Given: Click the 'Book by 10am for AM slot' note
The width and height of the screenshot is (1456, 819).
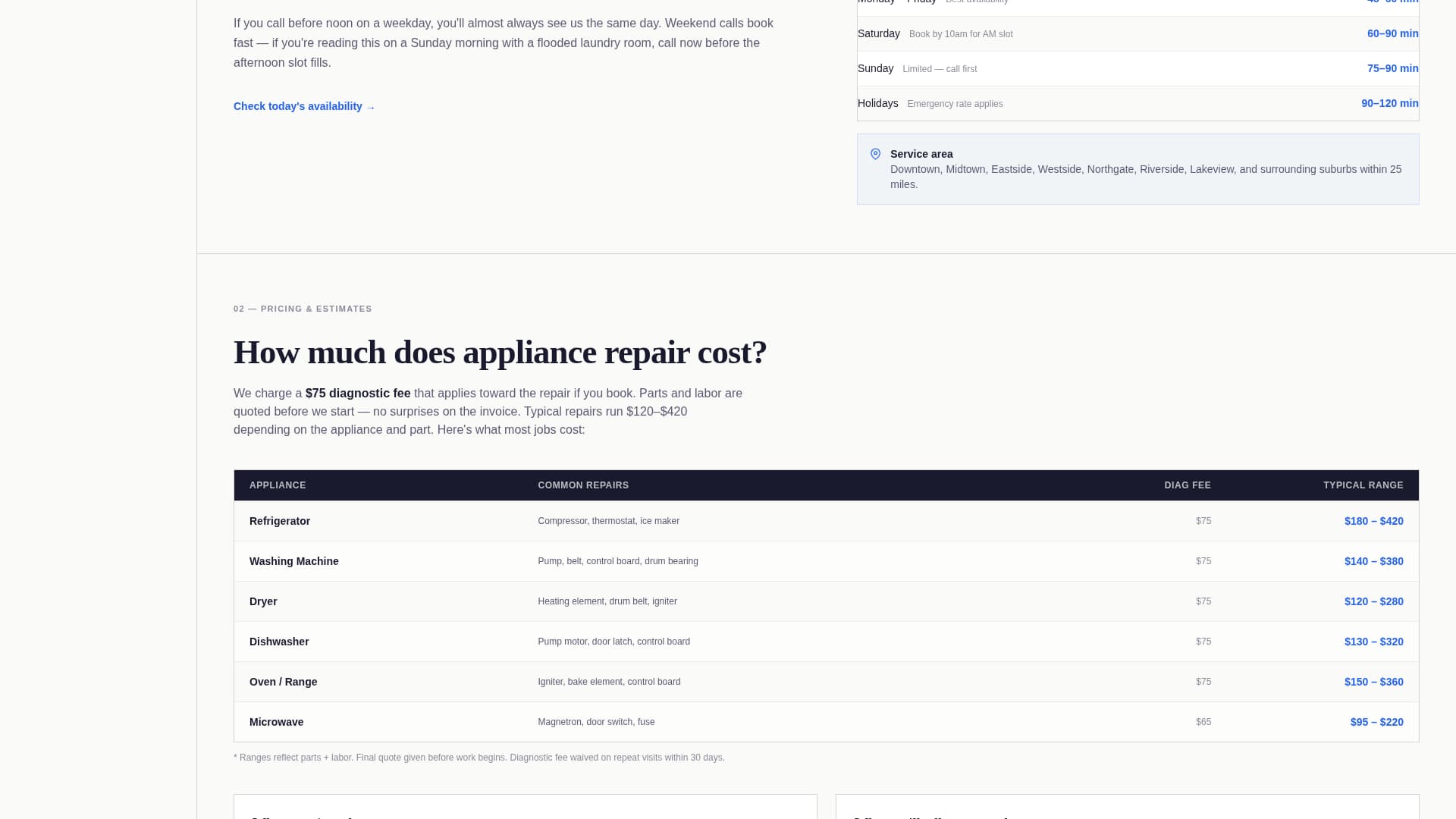Looking at the screenshot, I should [961, 34].
